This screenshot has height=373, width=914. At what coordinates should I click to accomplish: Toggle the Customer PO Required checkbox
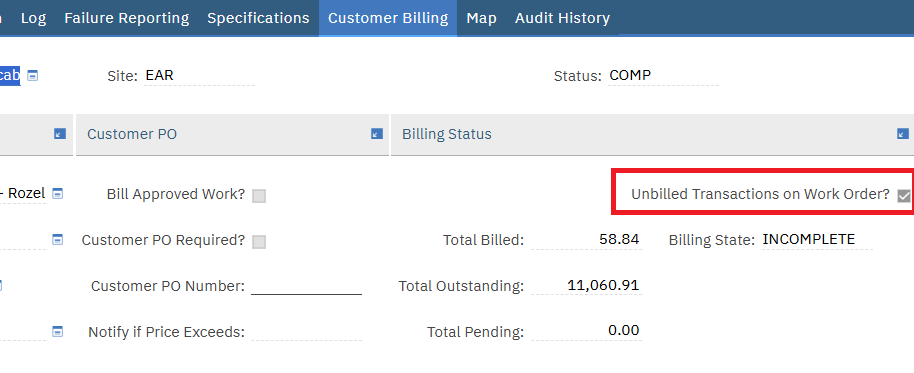259,242
